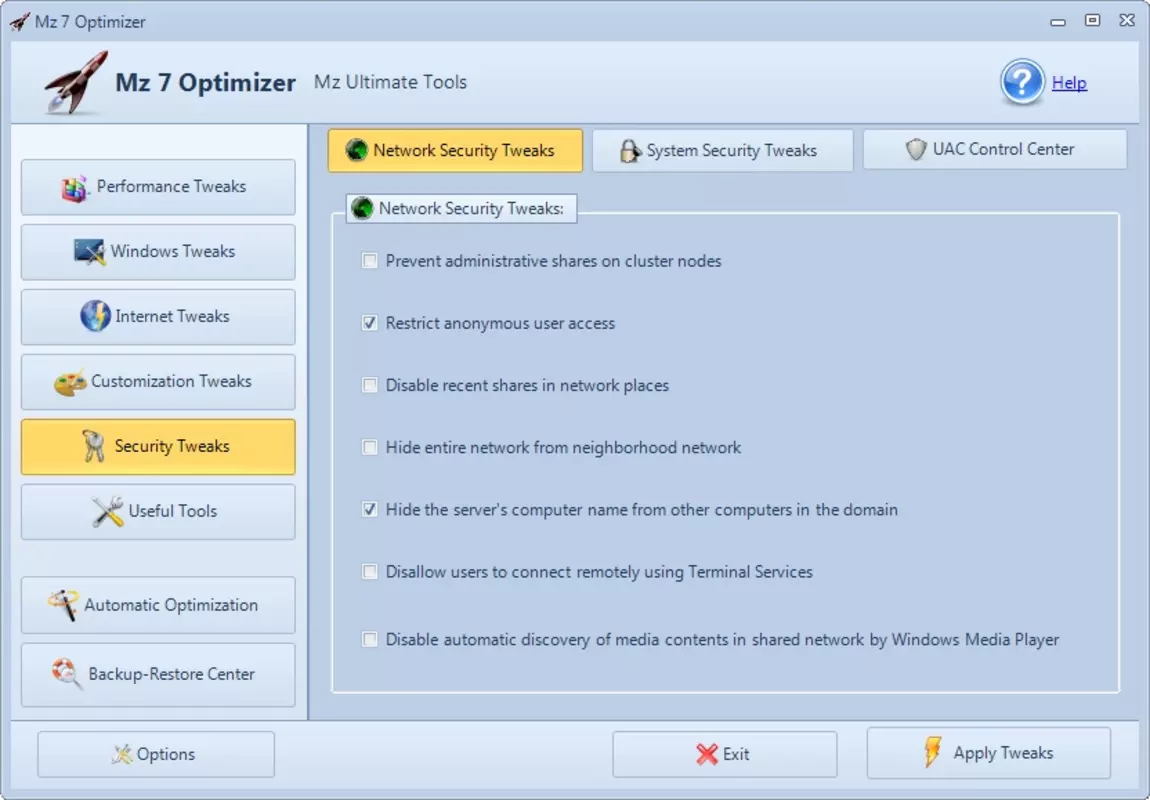Click the Mz Ultimate Tools subtitle text
Viewport: 1150px width, 800px height.
coord(390,82)
